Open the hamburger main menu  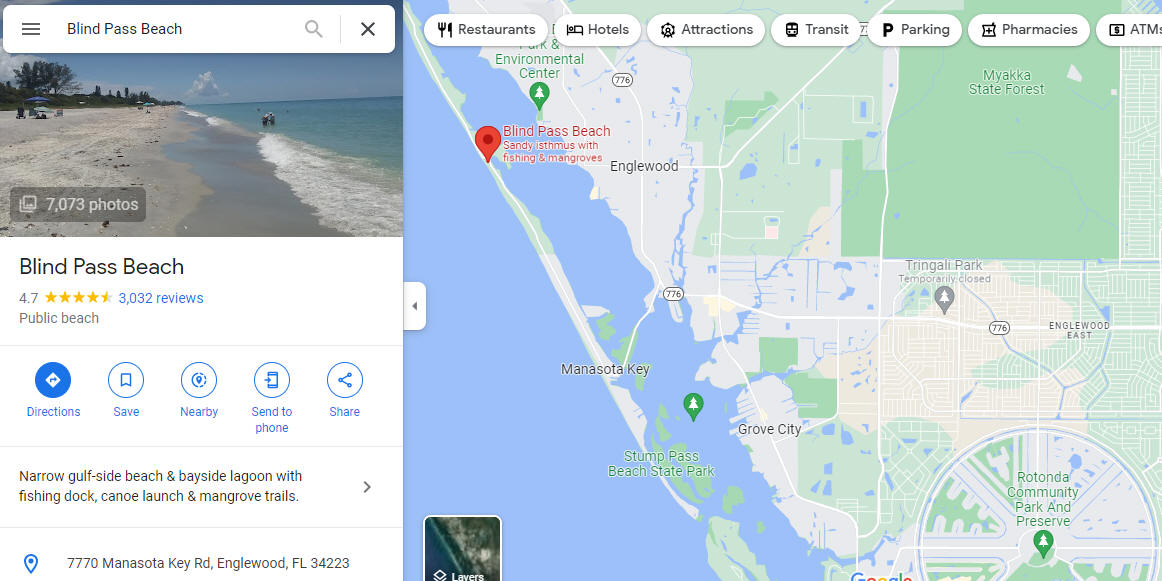31,29
